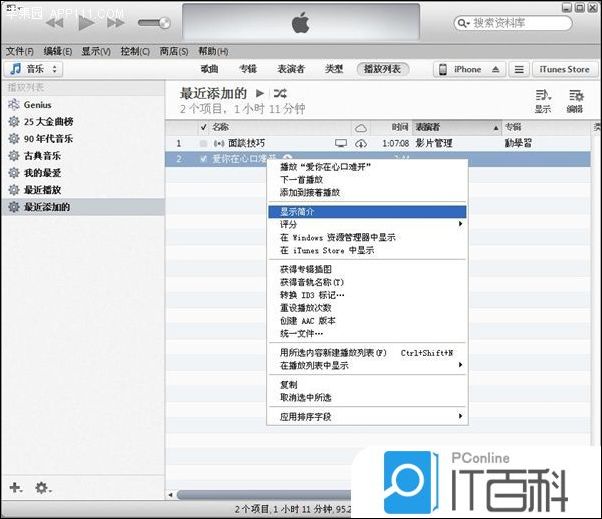Image resolution: width=602 pixels, height=519 pixels.
Task: Open the 文件(F) menu
Action: tap(20, 51)
